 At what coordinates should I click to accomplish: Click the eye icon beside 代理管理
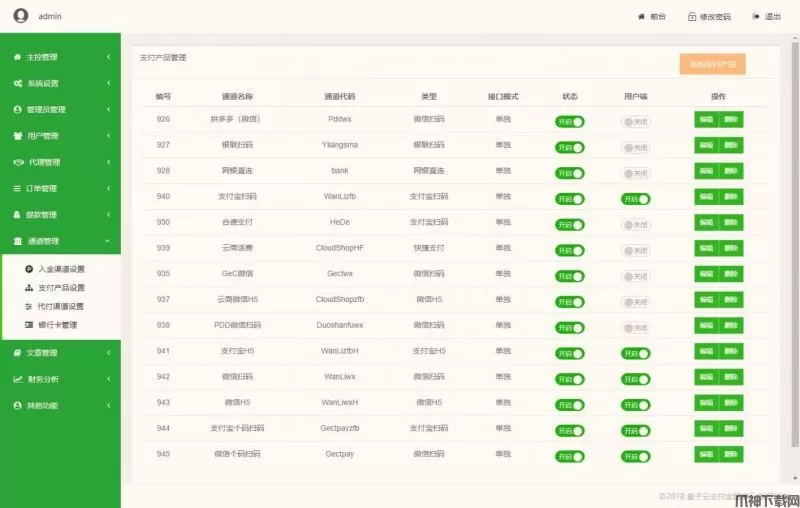point(17,162)
